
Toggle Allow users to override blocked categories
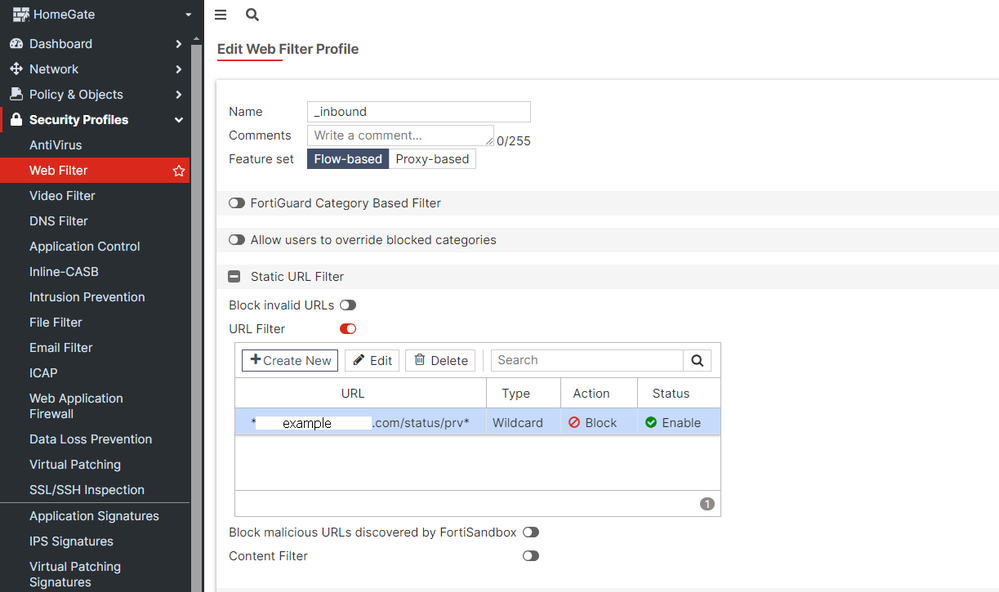237,240
